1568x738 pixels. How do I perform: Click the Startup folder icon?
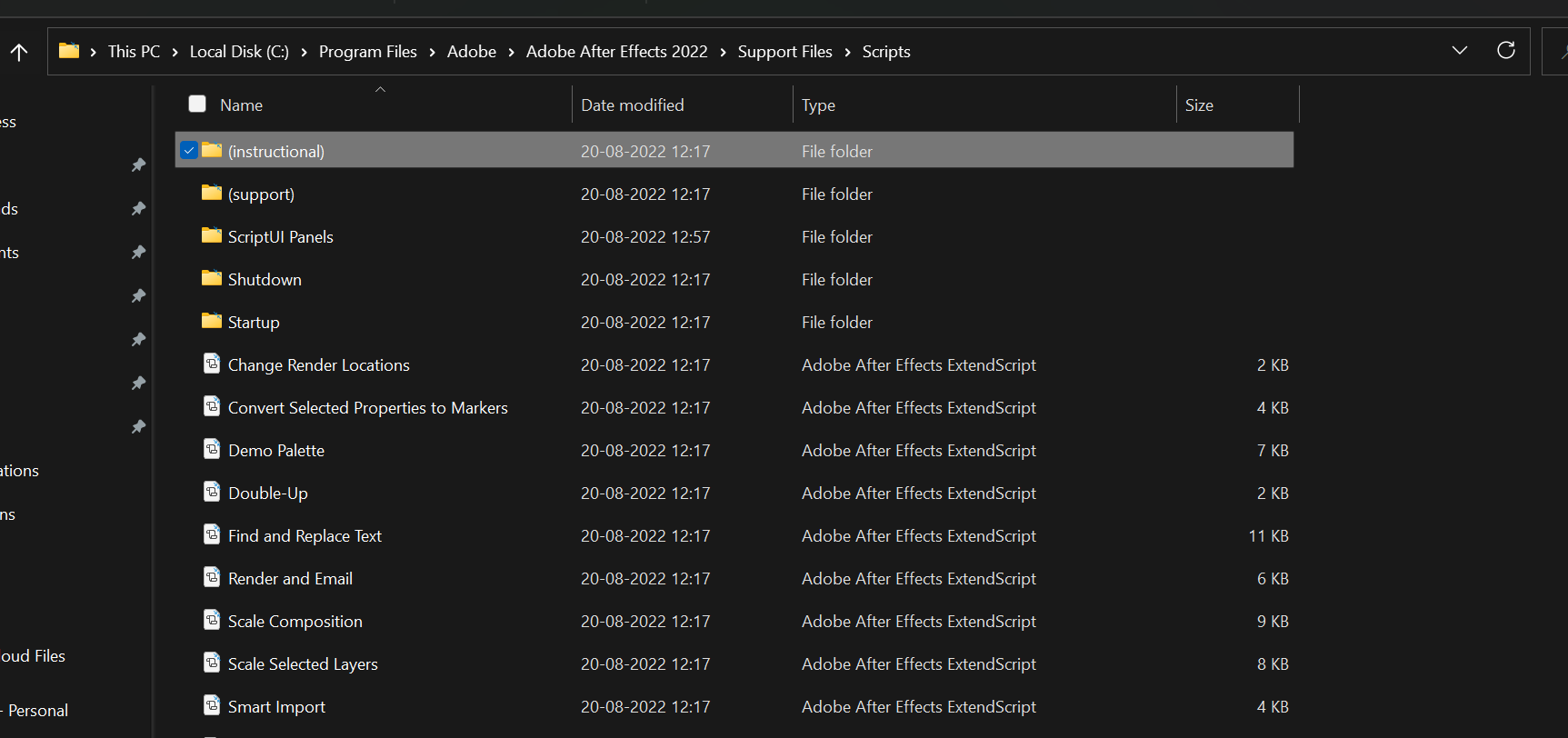(212, 321)
